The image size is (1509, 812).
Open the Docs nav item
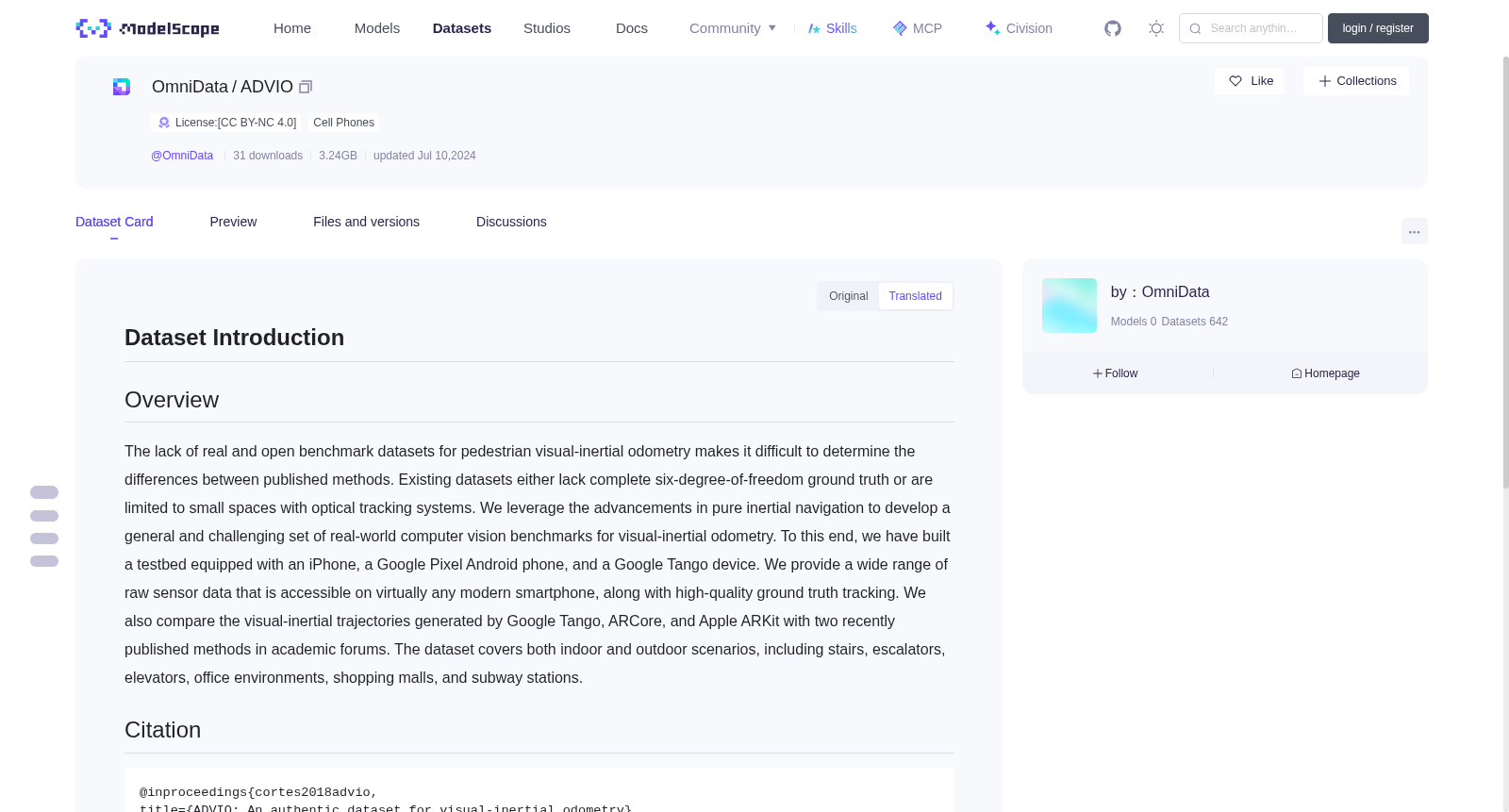click(x=632, y=28)
